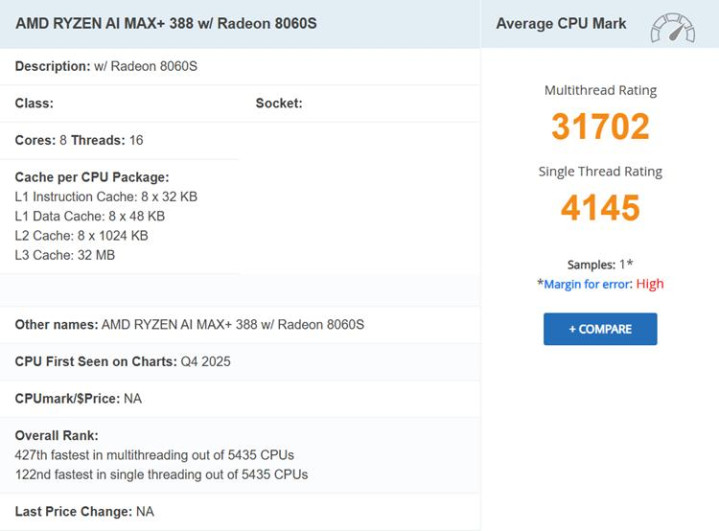Click the Socket label
719x531 pixels.
pyautogui.click(x=279, y=103)
